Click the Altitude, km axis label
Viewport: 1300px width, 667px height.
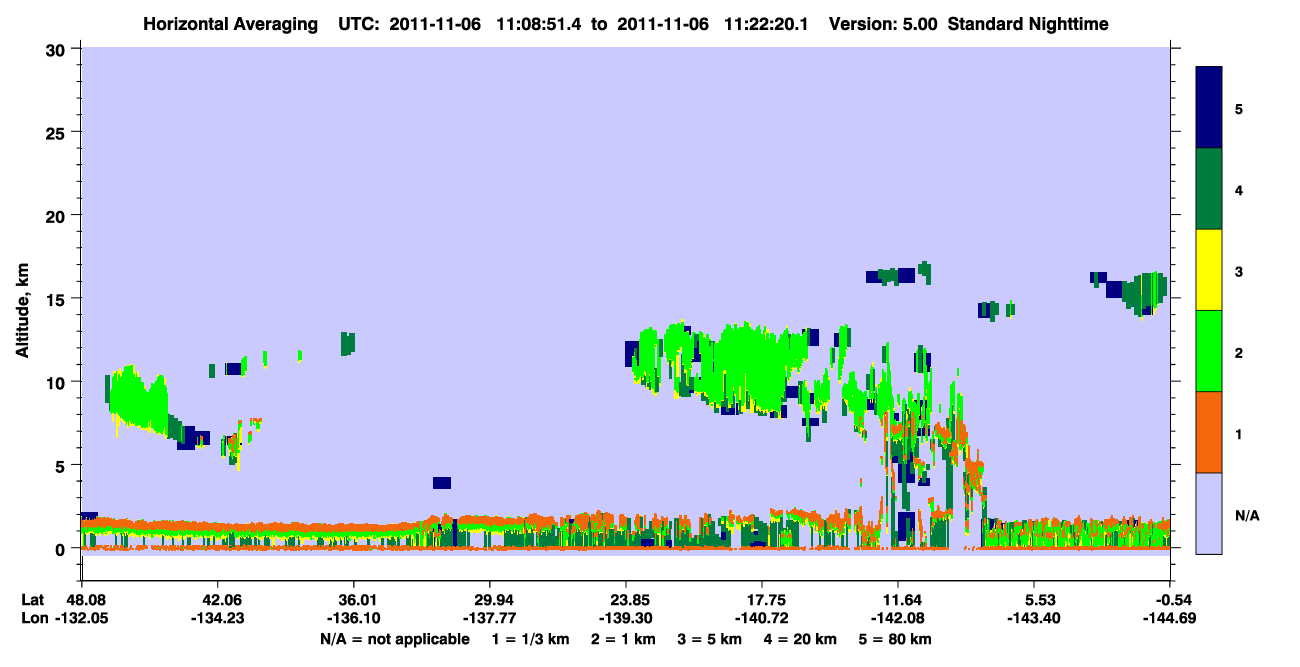pyautogui.click(x=21, y=298)
